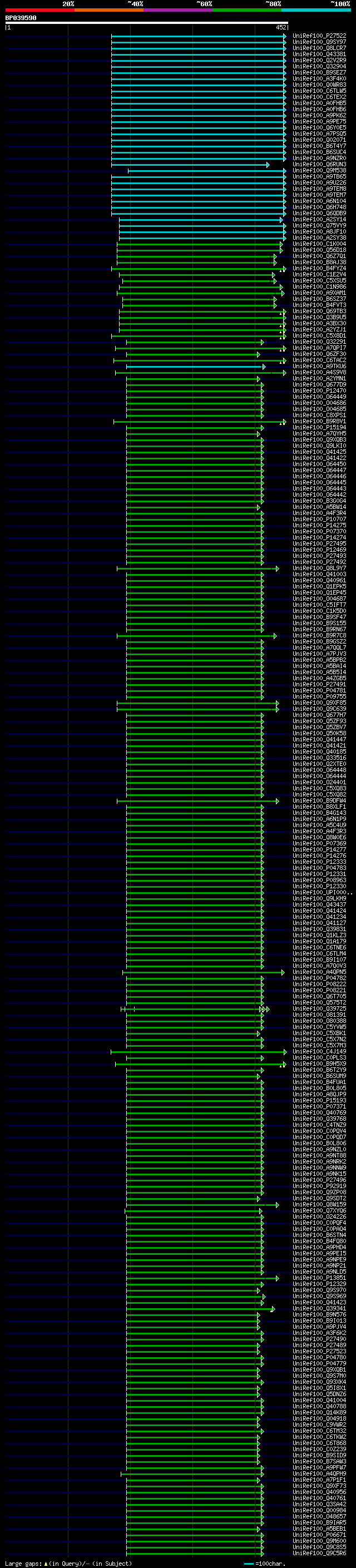The width and height of the screenshot is (356, 1568).
Task: Open hit UniRef100_A2YZJ1
Action: (319, 330)
